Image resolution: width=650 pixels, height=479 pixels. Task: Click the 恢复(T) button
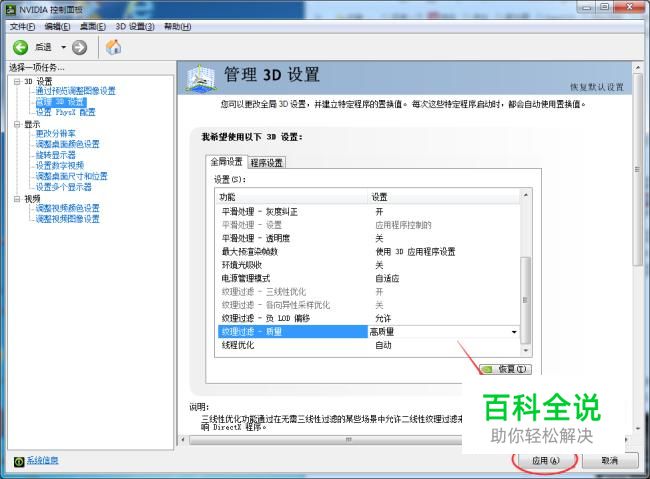click(506, 369)
